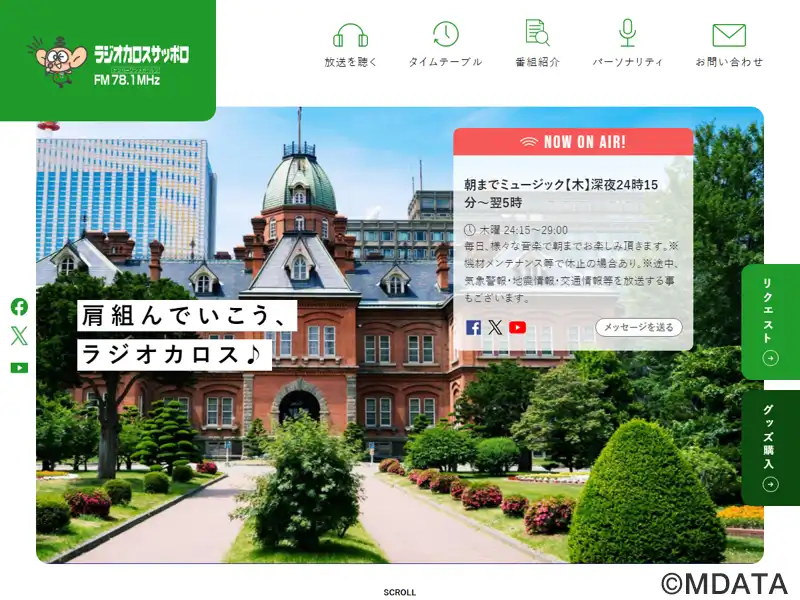Click the 朝までミュージック program title

pos(561,193)
